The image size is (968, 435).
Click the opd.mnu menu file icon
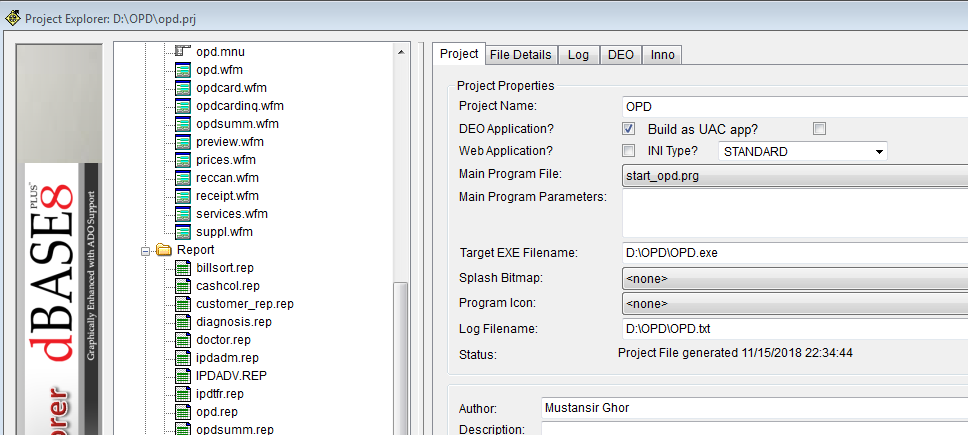[183, 52]
